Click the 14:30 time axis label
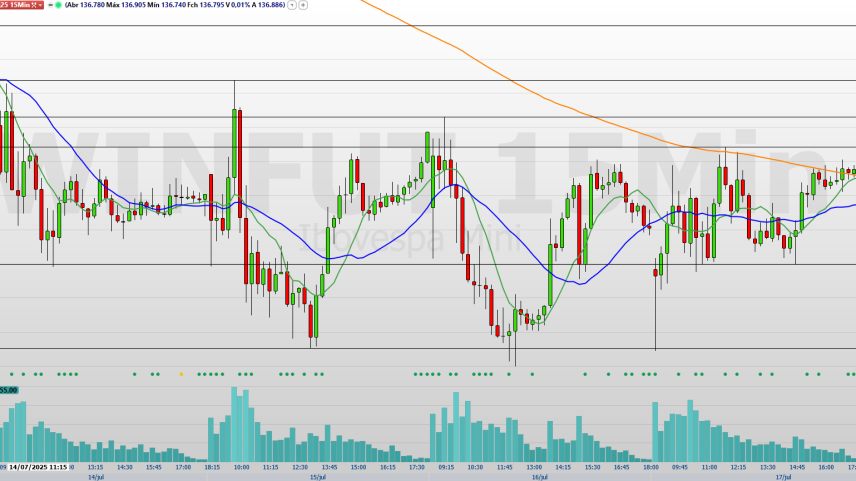This screenshot has height=481, width=856. tap(124, 467)
